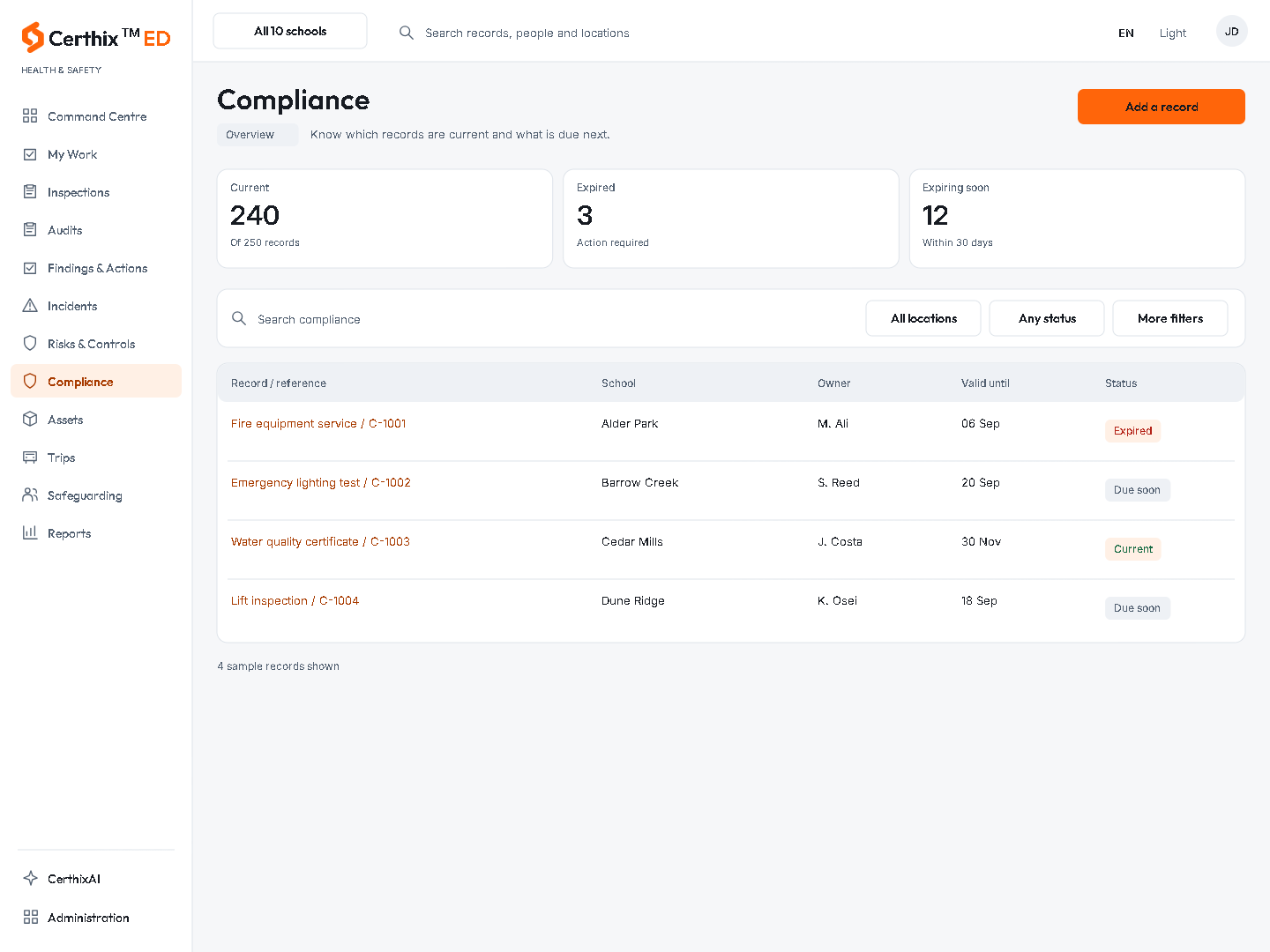Open the Any status filter
Viewport: 1270px width, 952px height.
pyautogui.click(x=1047, y=318)
